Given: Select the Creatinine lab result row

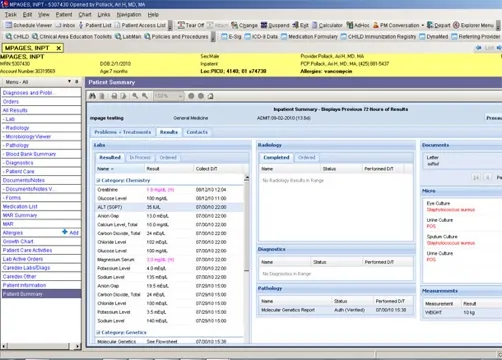Looking at the screenshot, I should [169, 190].
